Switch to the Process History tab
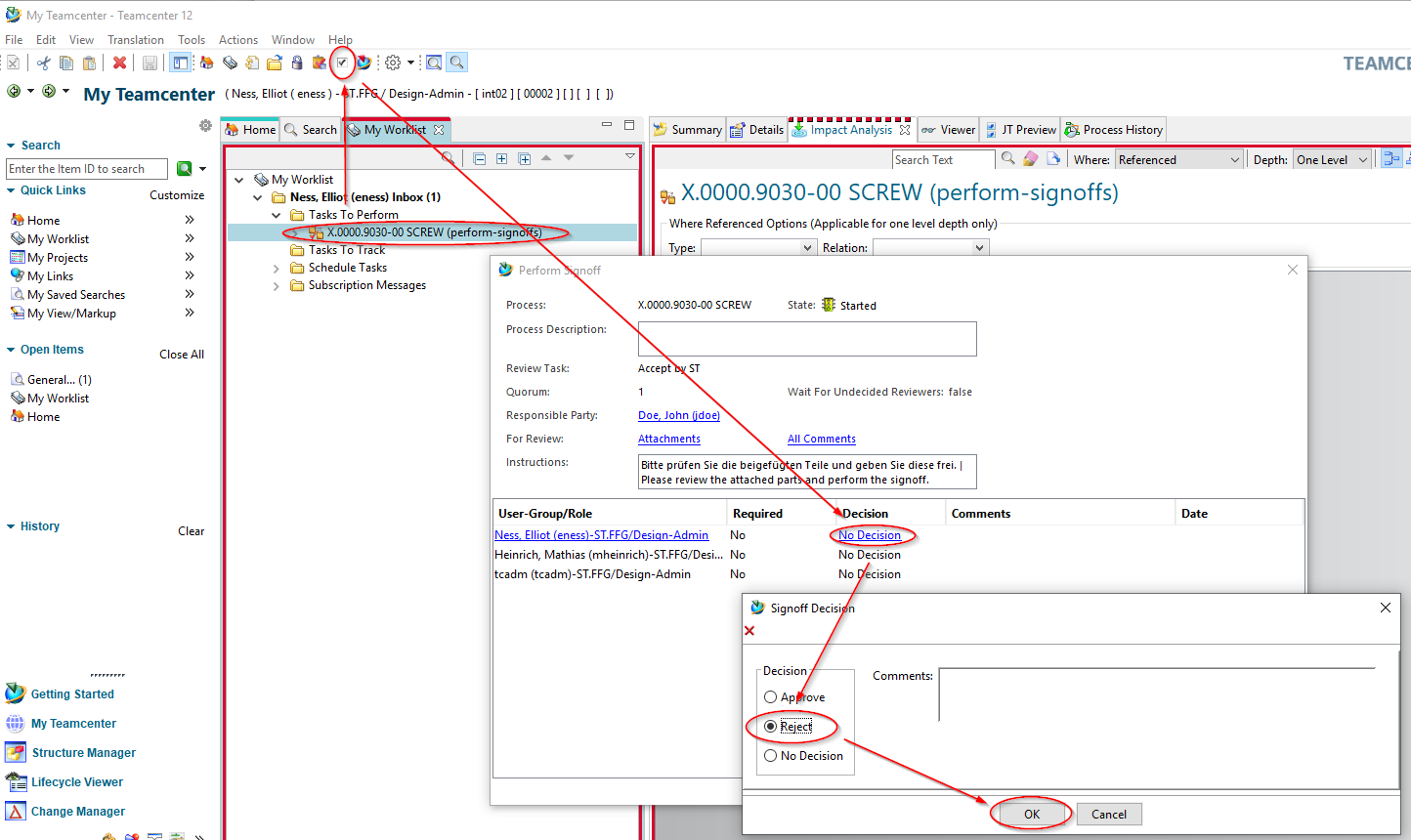1411x840 pixels. coord(1114,130)
